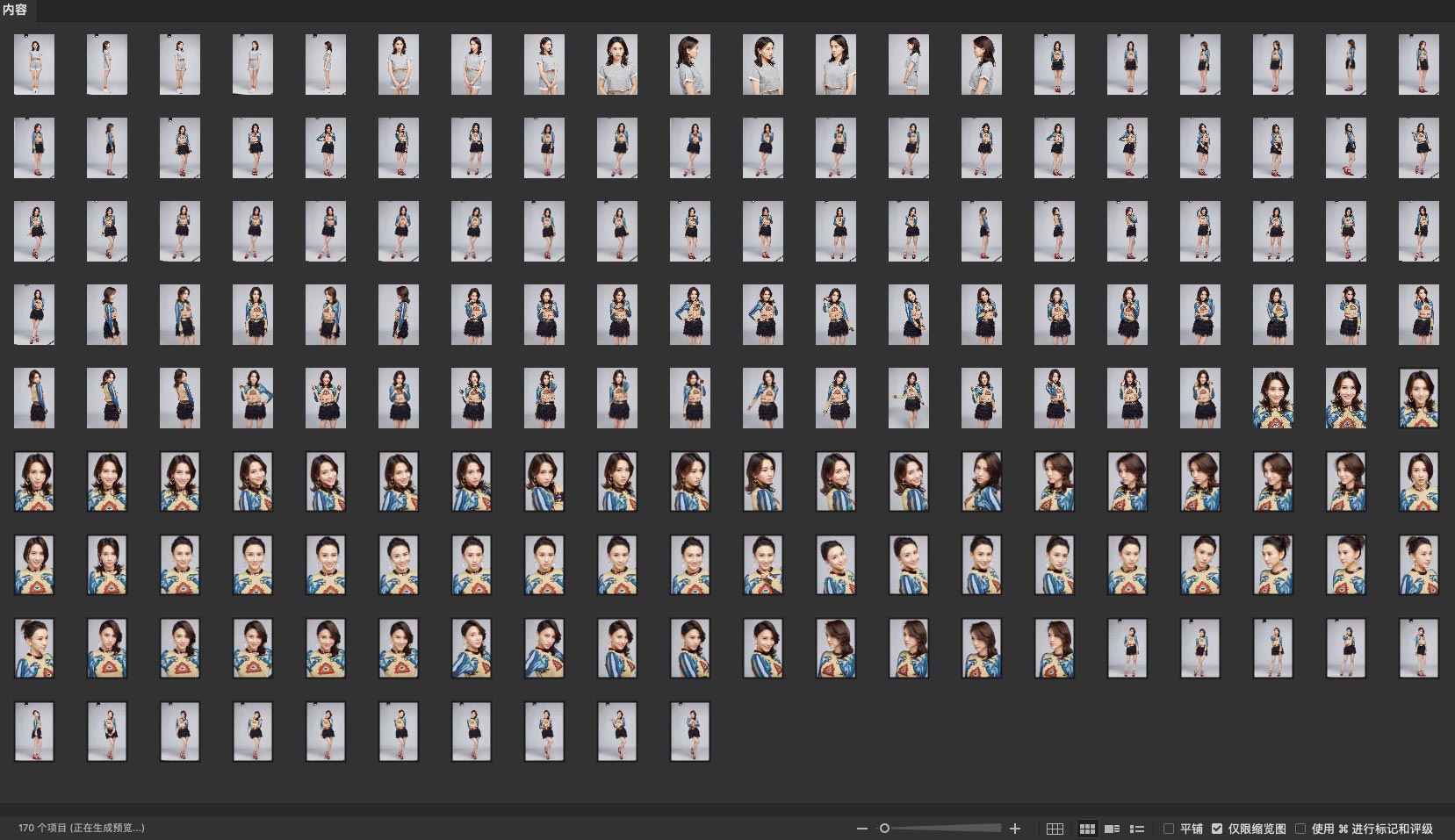Image resolution: width=1455 pixels, height=840 pixels.
Task: Click the 170 个项目 status text
Action: coord(81,828)
